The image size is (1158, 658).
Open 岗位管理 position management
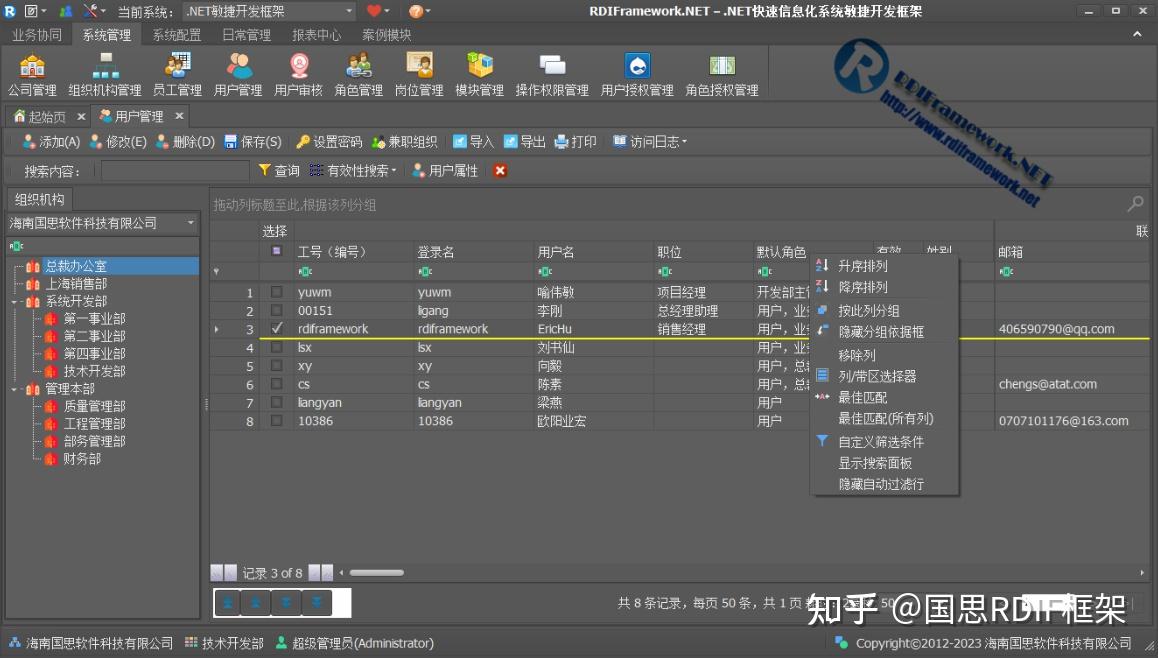(418, 72)
